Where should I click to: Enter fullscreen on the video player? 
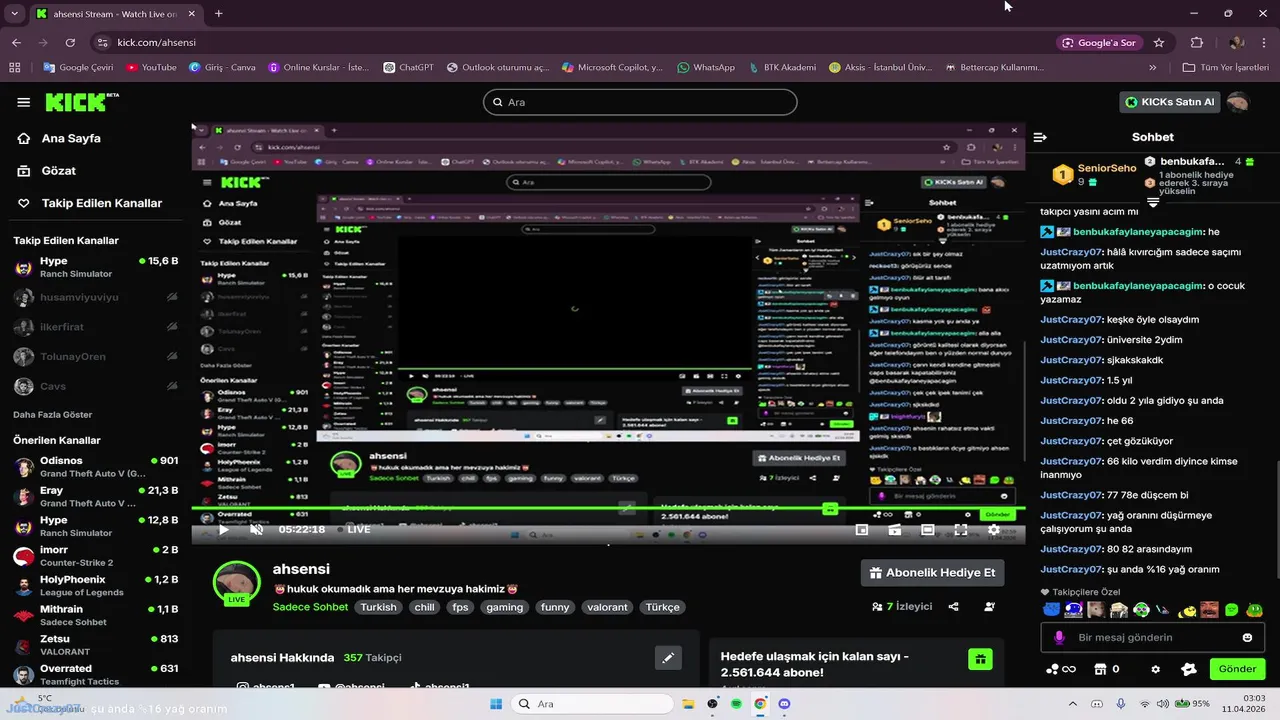tap(961, 530)
